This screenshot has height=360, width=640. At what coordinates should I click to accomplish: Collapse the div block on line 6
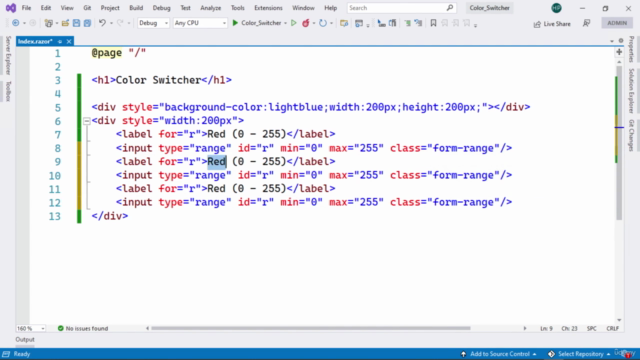click(87, 121)
